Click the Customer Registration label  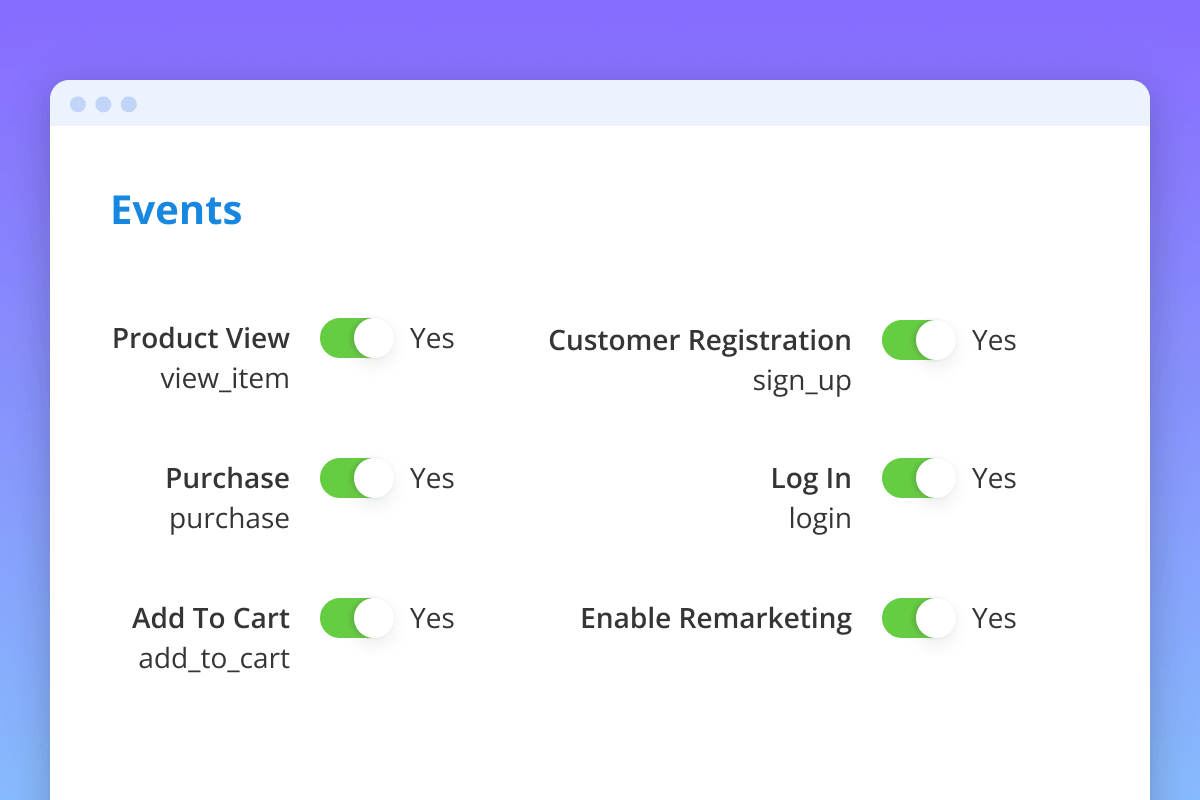[x=700, y=340]
